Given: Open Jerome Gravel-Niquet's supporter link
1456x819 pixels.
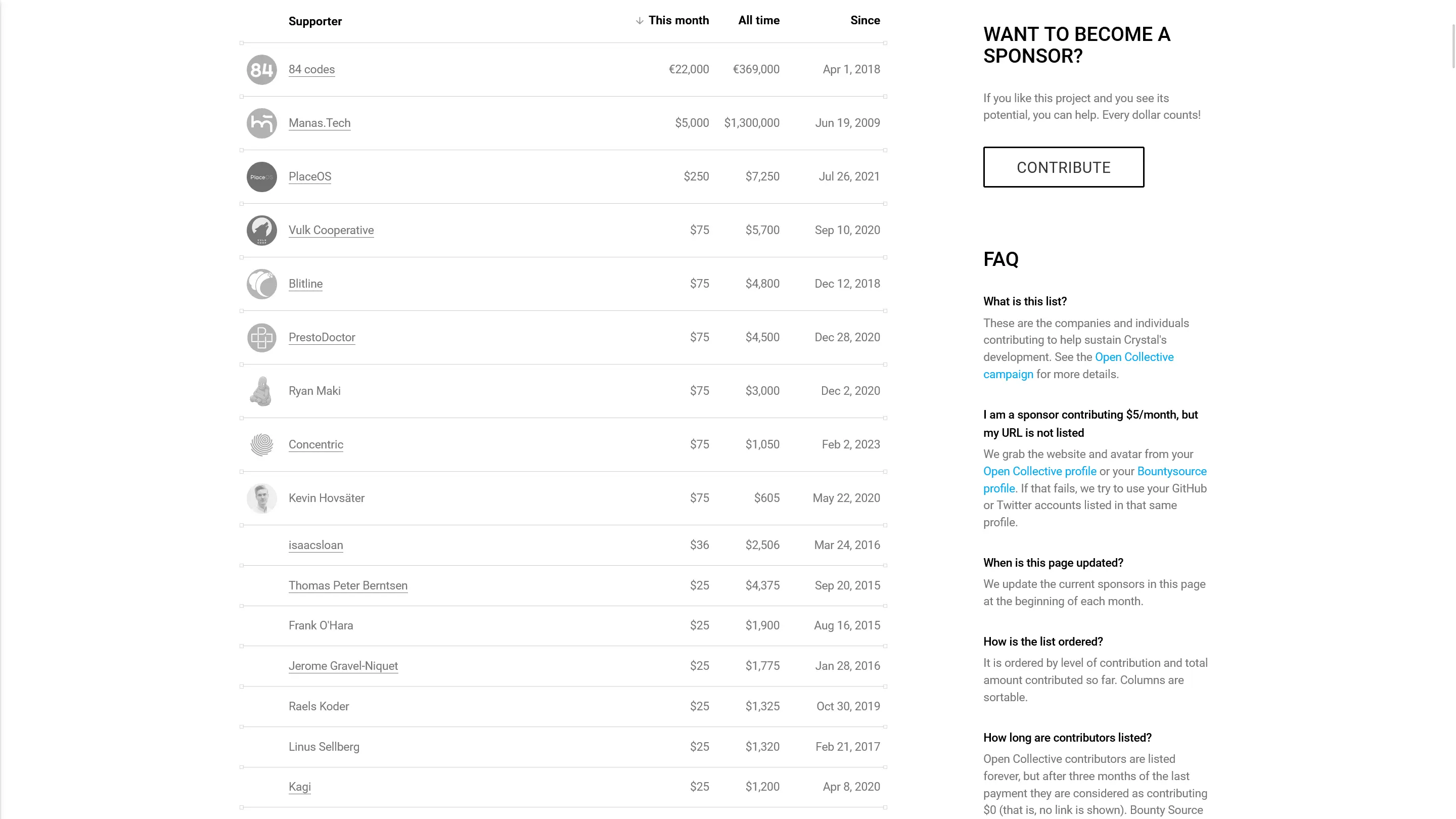Looking at the screenshot, I should pyautogui.click(x=343, y=666).
